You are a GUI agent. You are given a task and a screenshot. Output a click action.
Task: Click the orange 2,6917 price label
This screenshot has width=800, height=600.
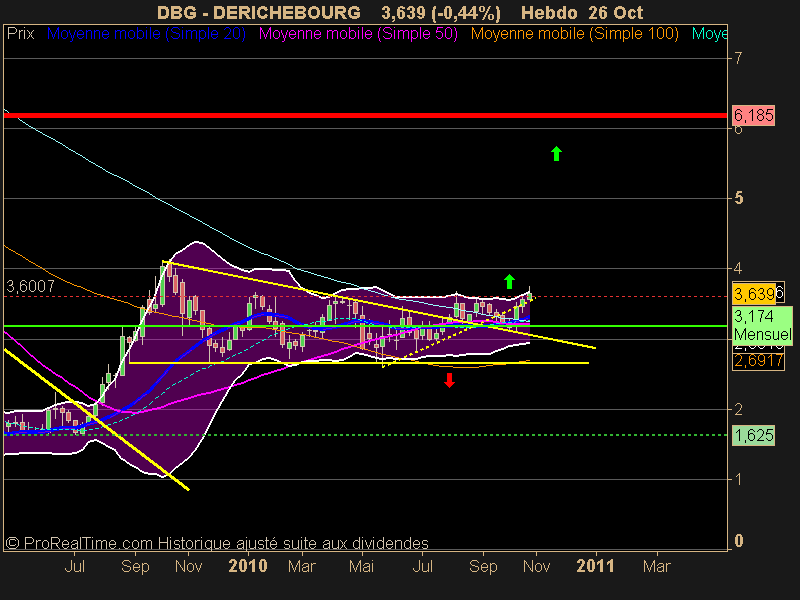[x=758, y=361]
